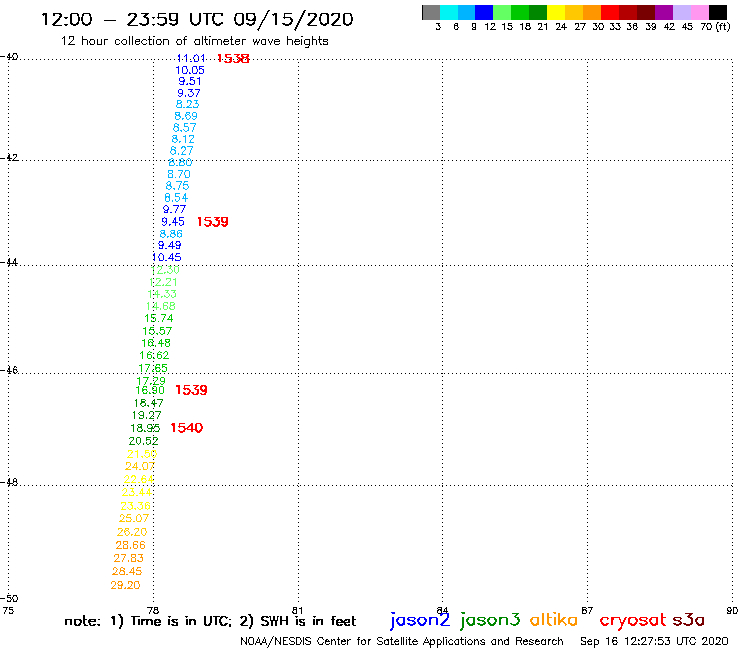Click the wave height value 26.20
The height and width of the screenshot is (650, 740).
pos(132,532)
